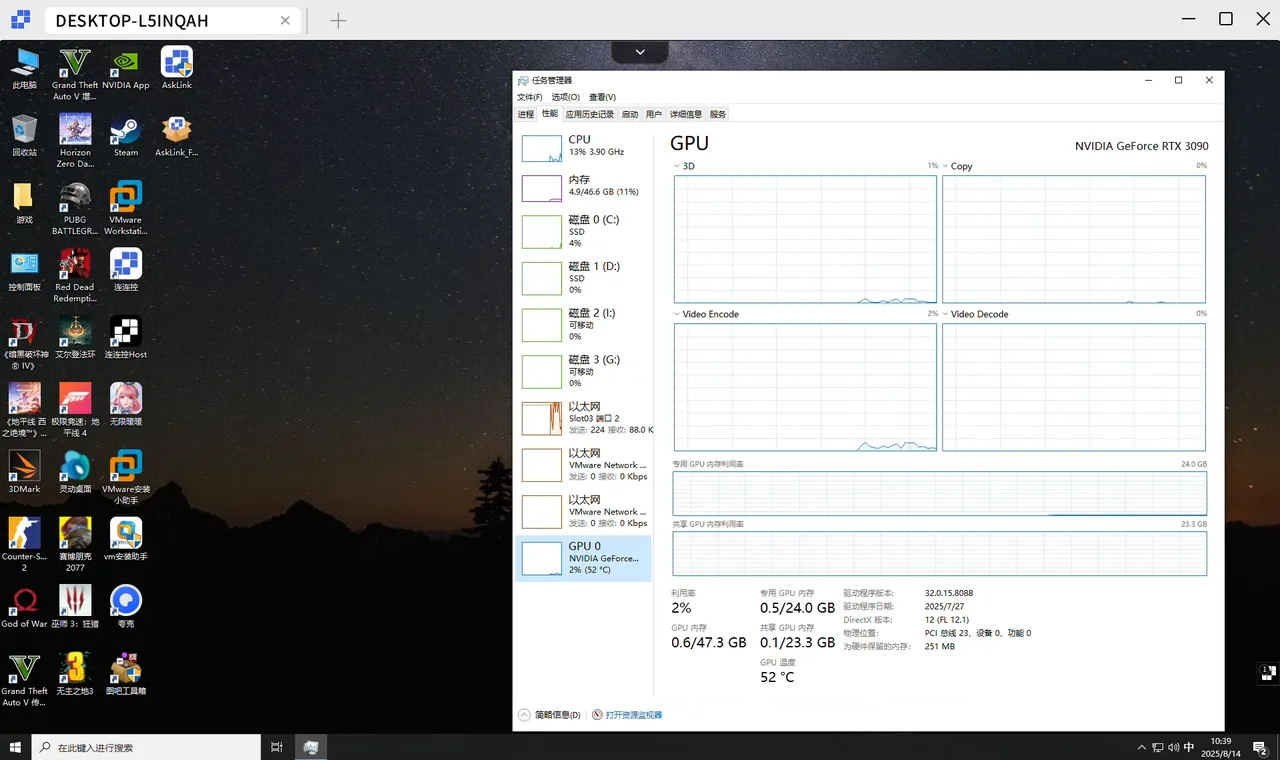Image resolution: width=1280 pixels, height=760 pixels.
Task: Open the 极限竞速:地平线 4 shortcut
Action: point(75,410)
